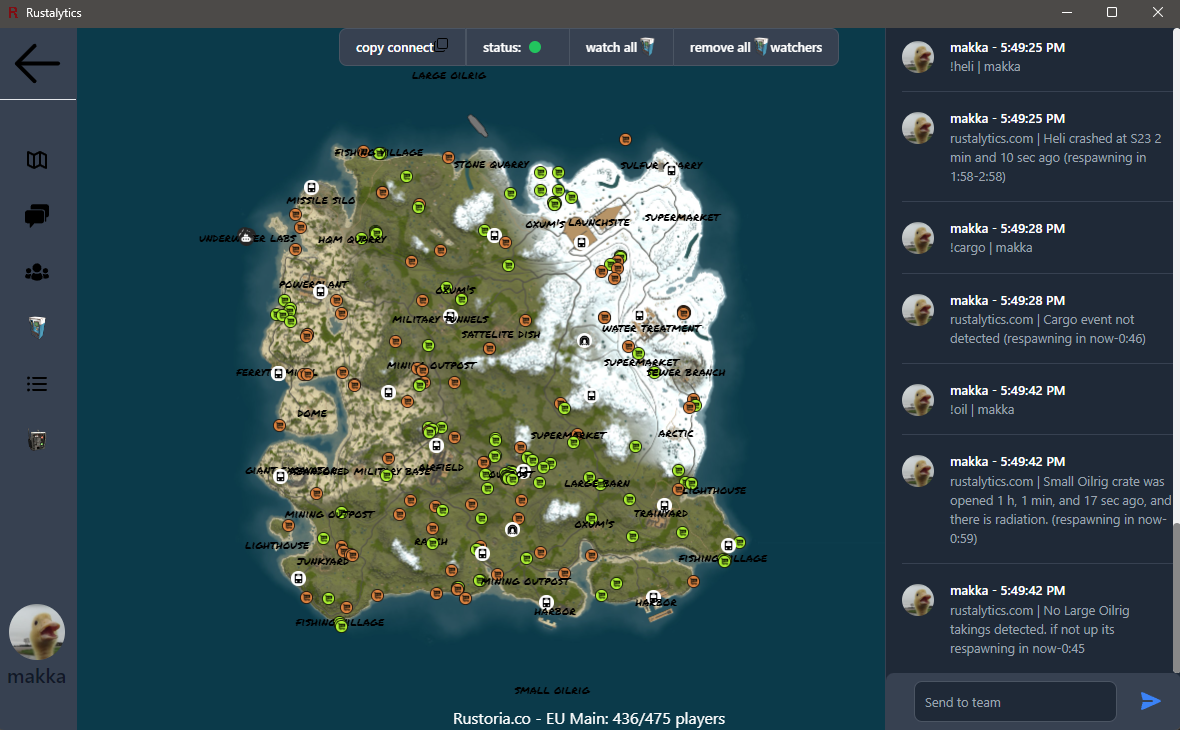Click the copy connect button

click(x=402, y=47)
